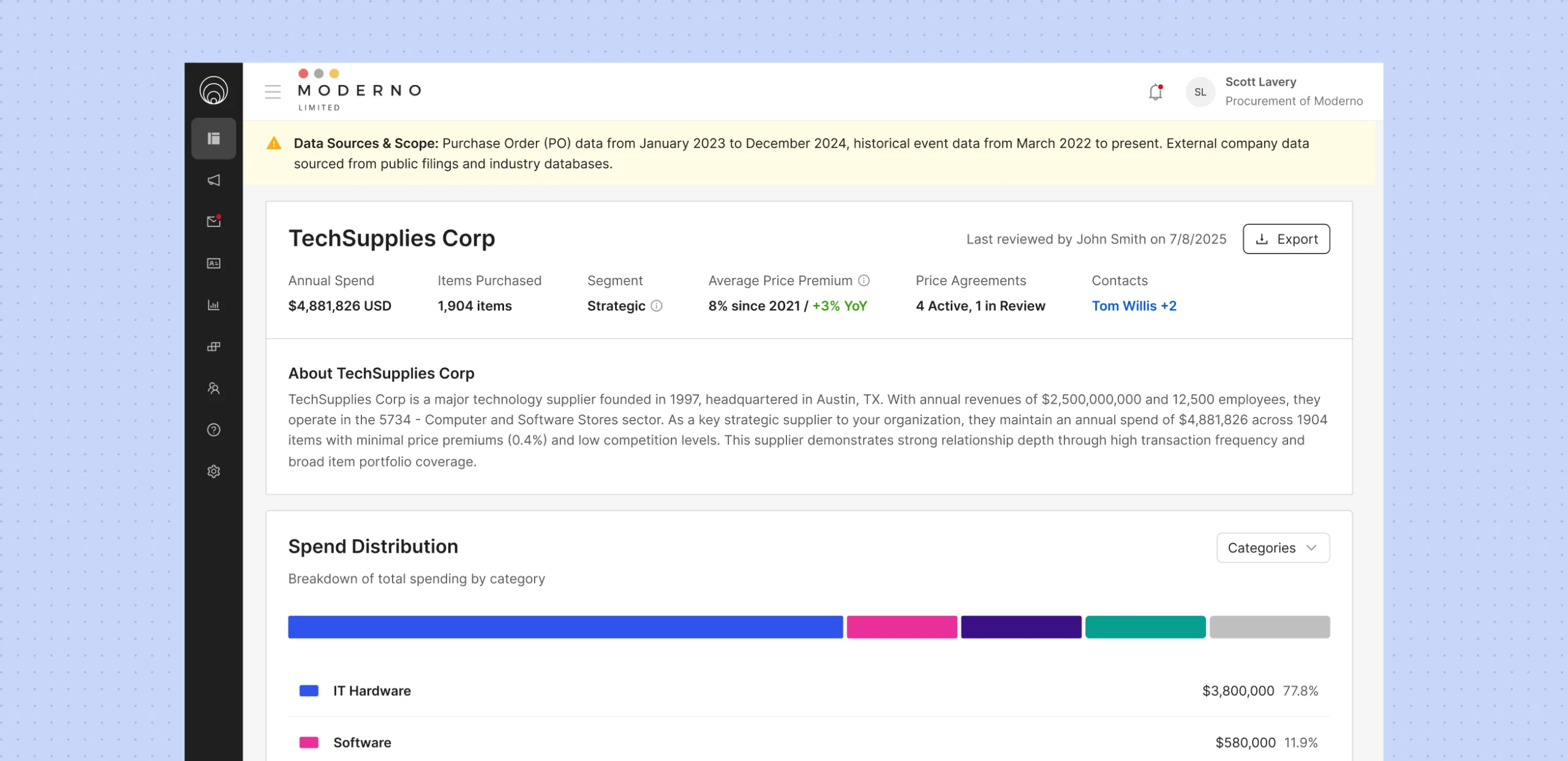Open the settings gear icon

pos(213,471)
